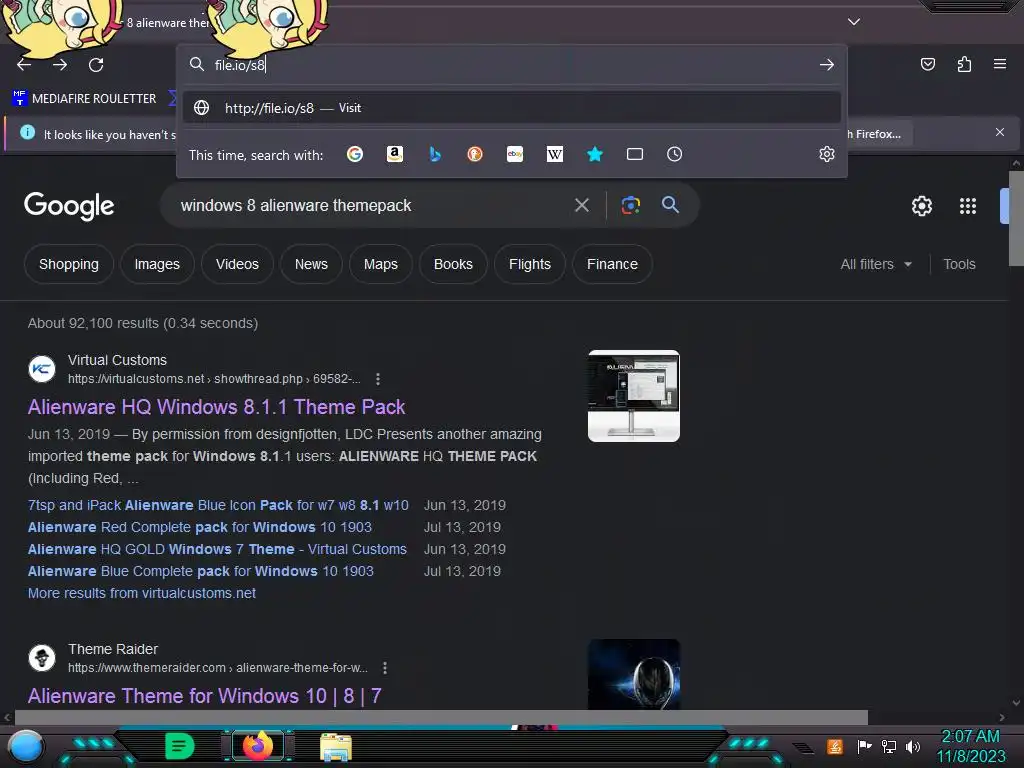
Task: Click the Google logo
Action: (x=69, y=206)
